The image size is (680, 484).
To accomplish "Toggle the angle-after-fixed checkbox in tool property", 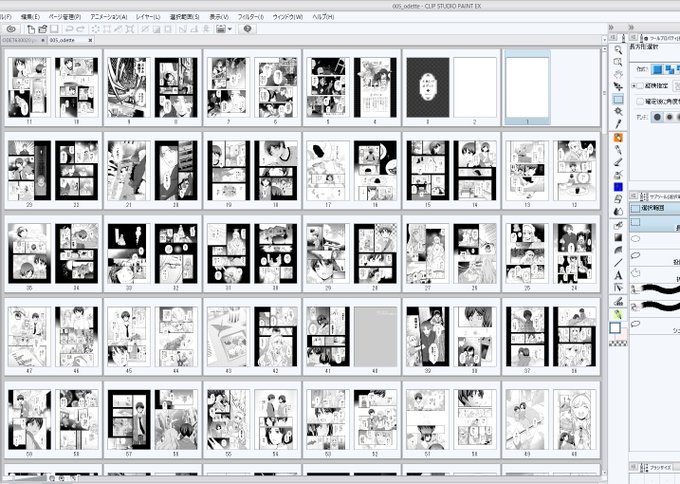I will point(640,101).
